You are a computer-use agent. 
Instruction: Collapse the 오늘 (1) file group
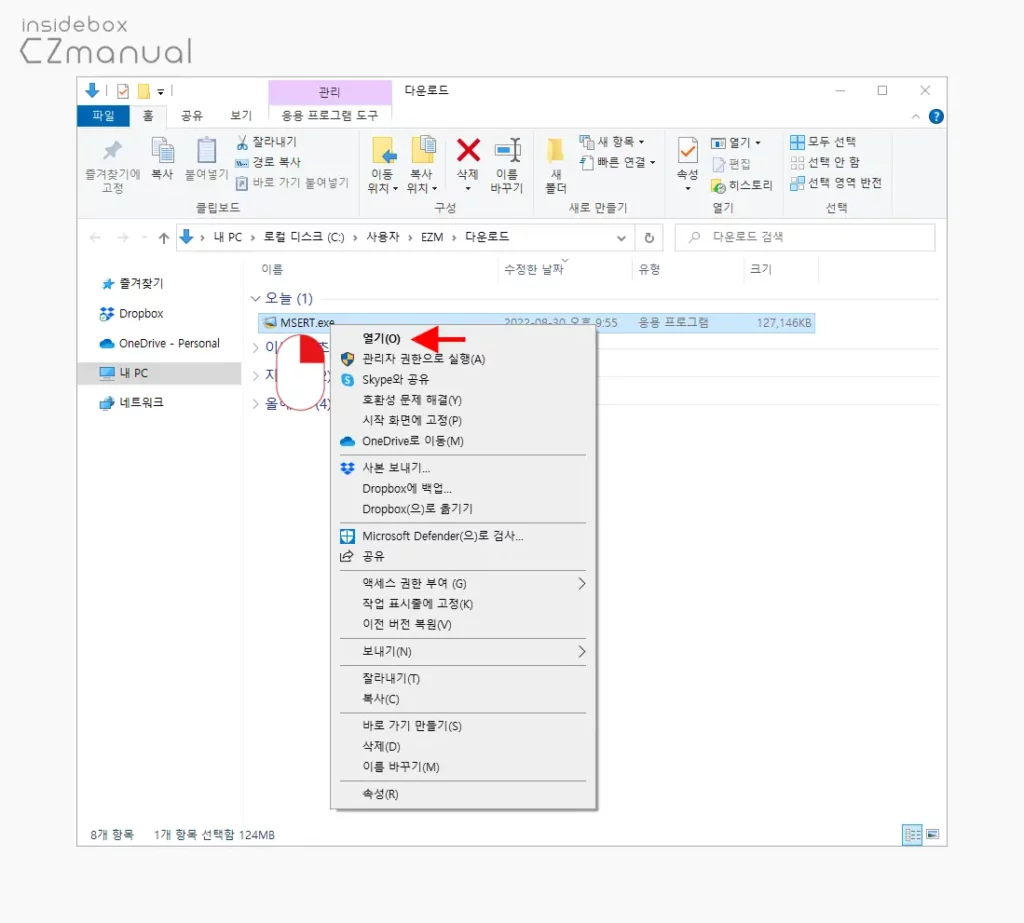click(257, 298)
